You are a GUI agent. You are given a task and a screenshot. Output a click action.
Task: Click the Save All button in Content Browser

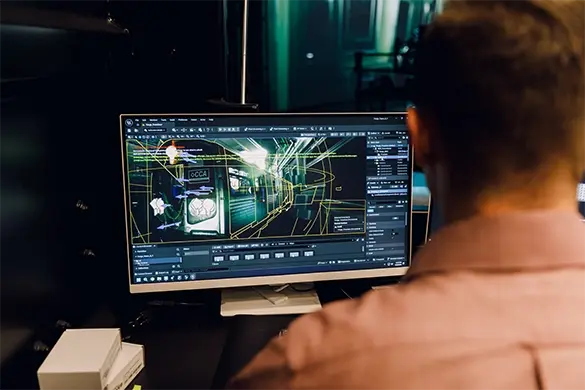pos(243,247)
